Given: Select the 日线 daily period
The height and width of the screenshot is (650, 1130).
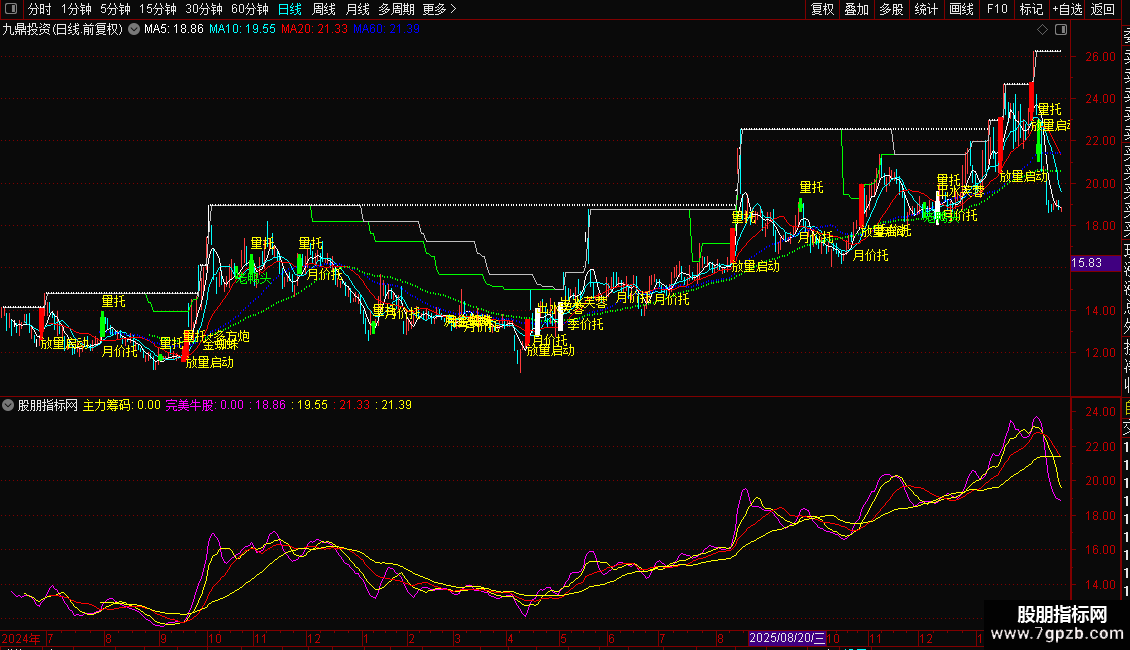Looking at the screenshot, I should tap(290, 9).
